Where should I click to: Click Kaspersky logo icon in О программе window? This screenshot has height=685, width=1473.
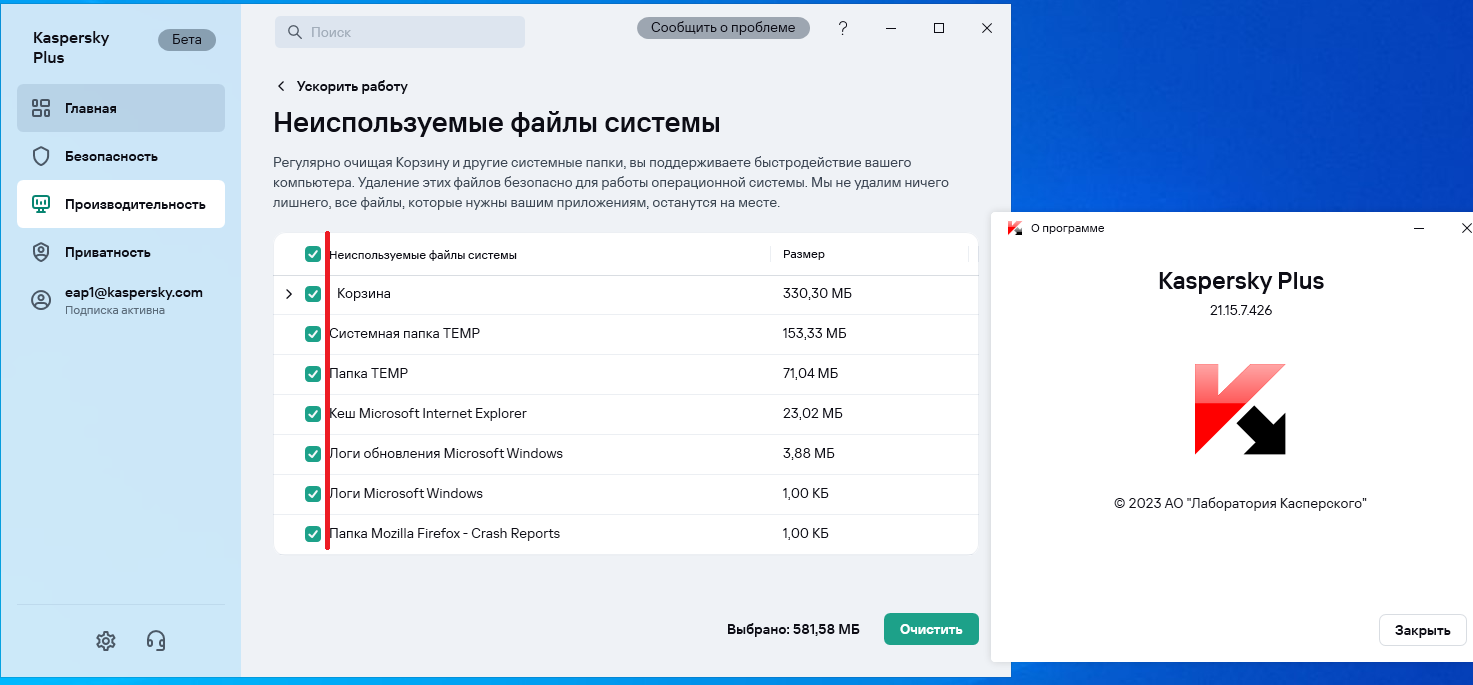(x=1014, y=228)
